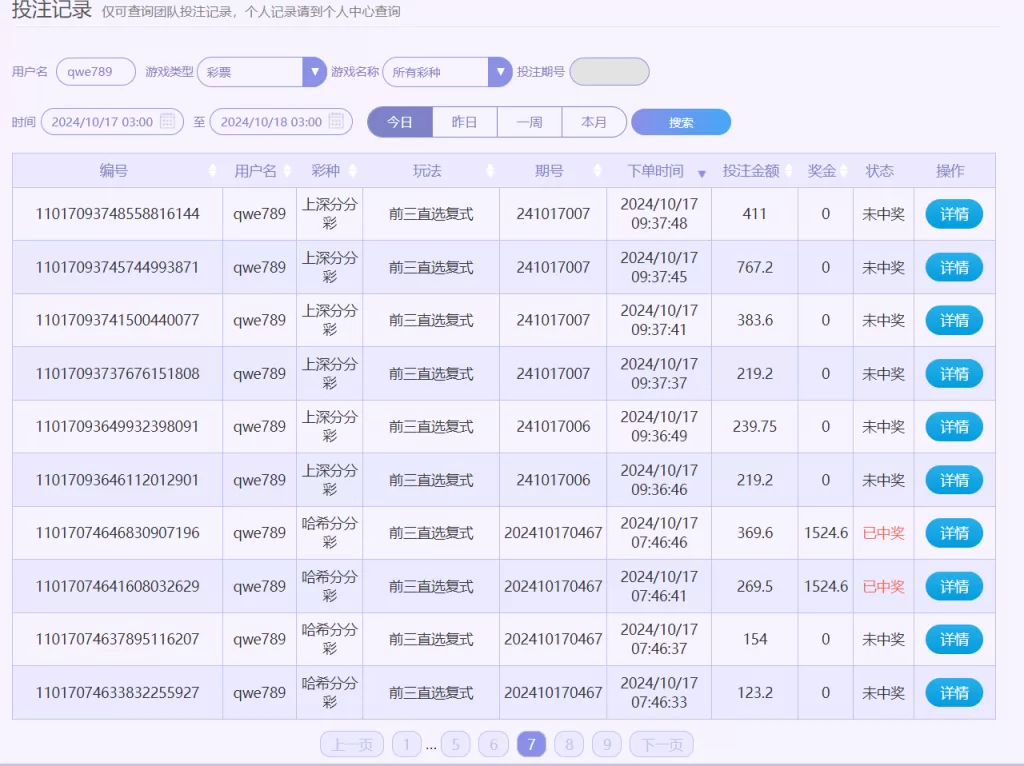Click 已中奖 status for bet 11017074641608032629
Viewport: 1024px width, 766px height.
(884, 587)
